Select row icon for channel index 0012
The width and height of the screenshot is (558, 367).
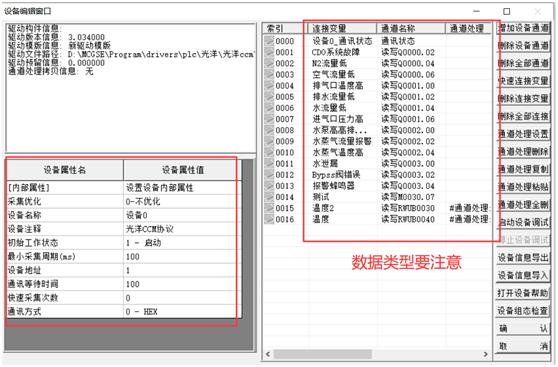tap(269, 175)
